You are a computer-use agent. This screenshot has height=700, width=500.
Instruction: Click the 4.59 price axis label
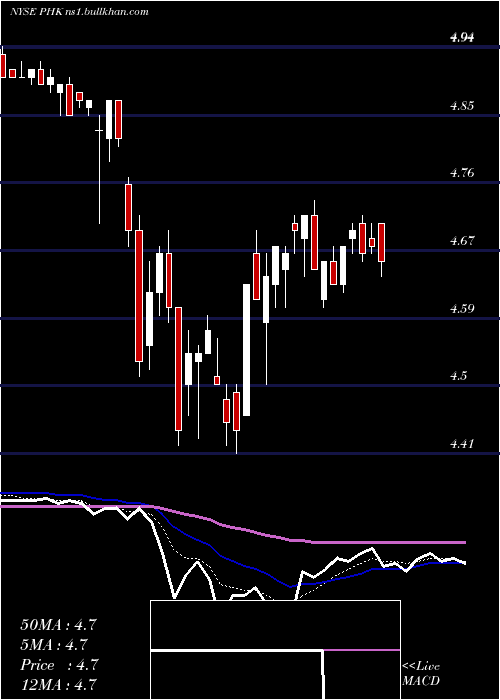pyautogui.click(x=462, y=308)
